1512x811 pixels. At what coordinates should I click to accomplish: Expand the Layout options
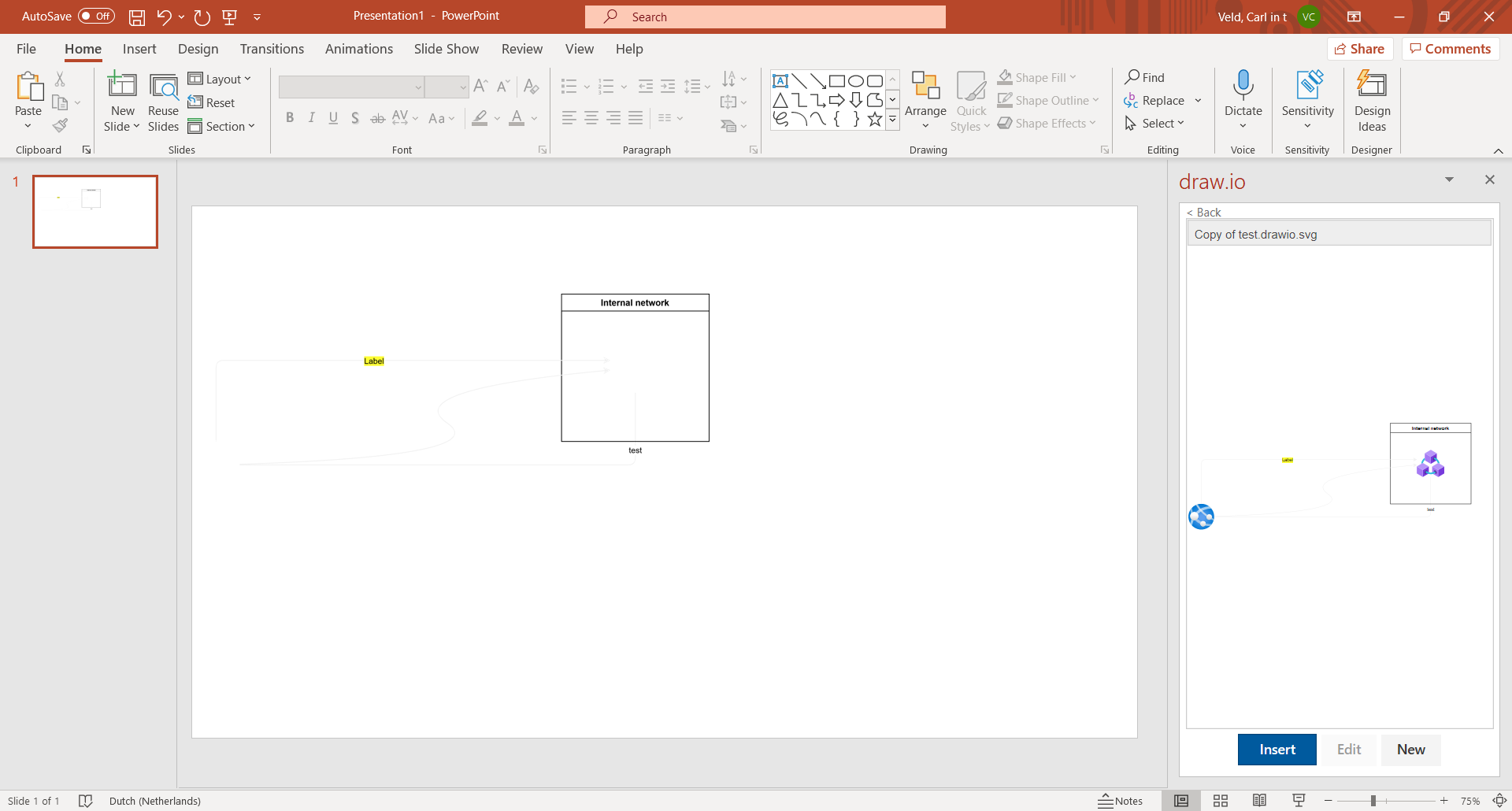click(x=221, y=78)
